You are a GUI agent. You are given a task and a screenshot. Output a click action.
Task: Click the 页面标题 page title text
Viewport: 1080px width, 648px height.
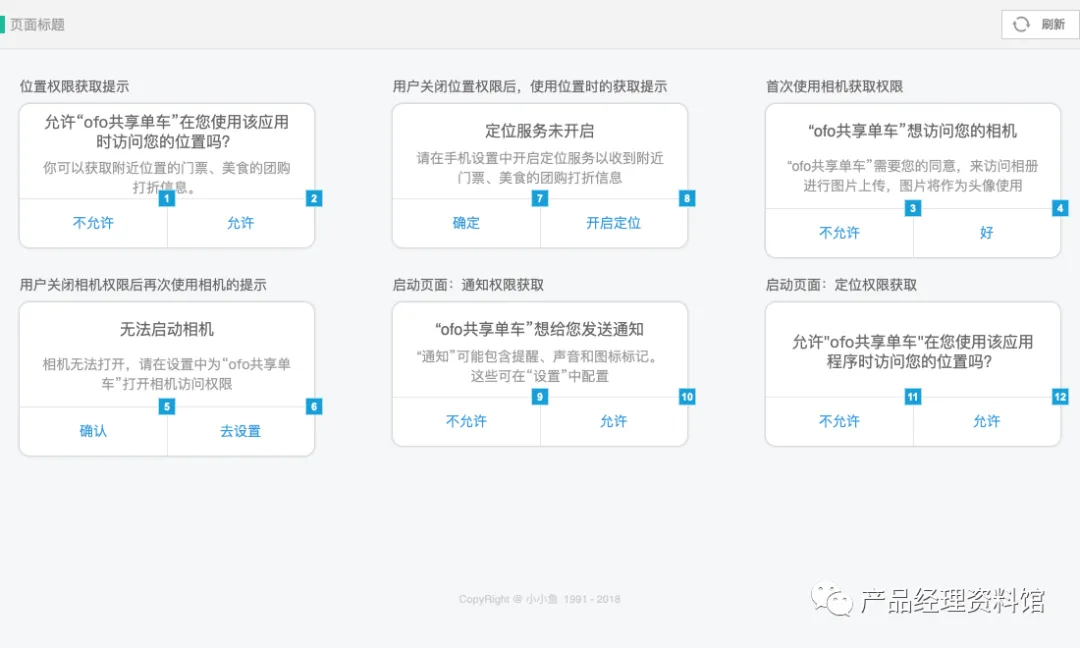(37, 25)
